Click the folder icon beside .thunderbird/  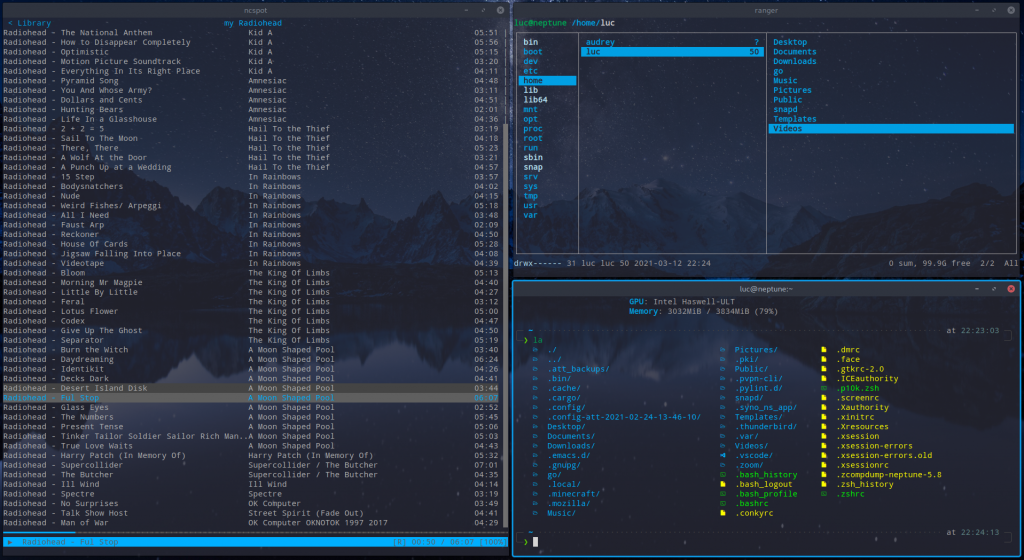[723, 427]
